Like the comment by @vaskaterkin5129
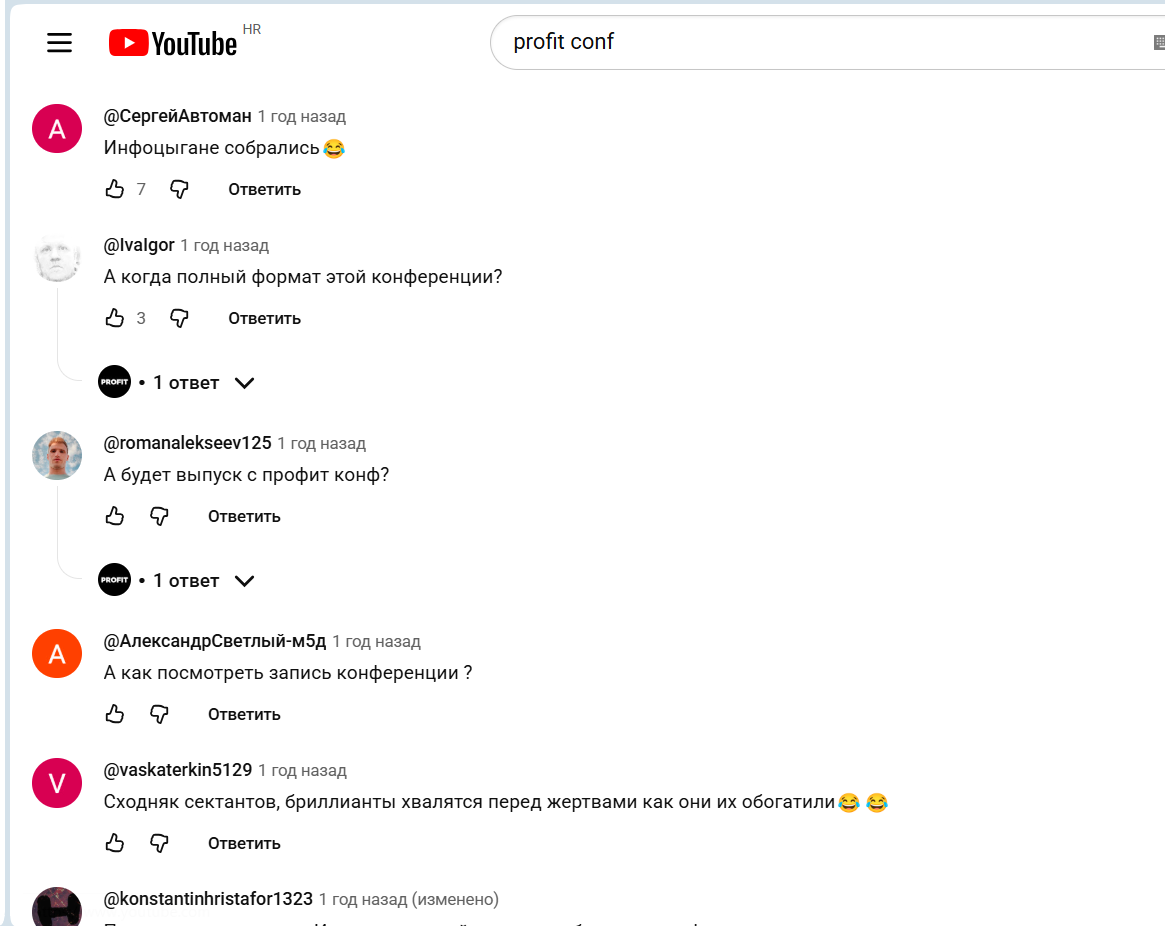 [115, 843]
